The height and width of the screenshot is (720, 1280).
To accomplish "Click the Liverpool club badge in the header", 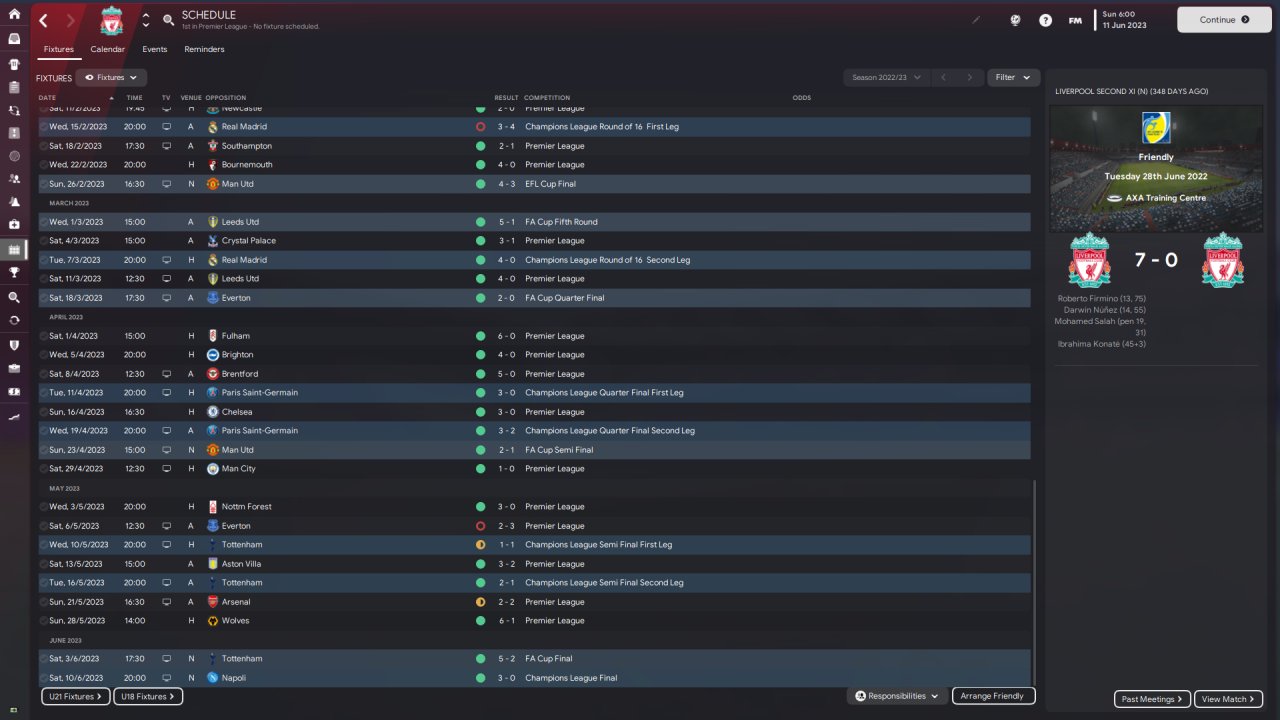I will pos(112,20).
